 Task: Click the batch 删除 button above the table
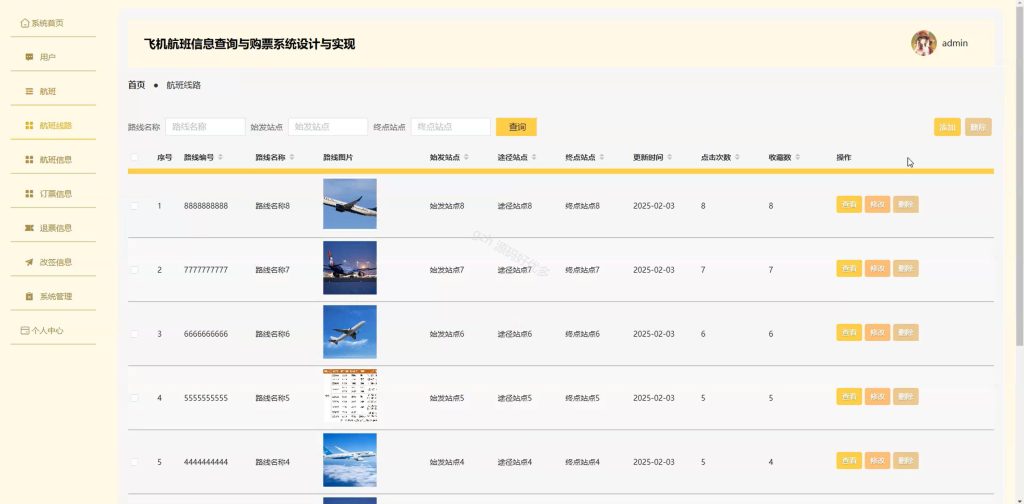[978, 127]
